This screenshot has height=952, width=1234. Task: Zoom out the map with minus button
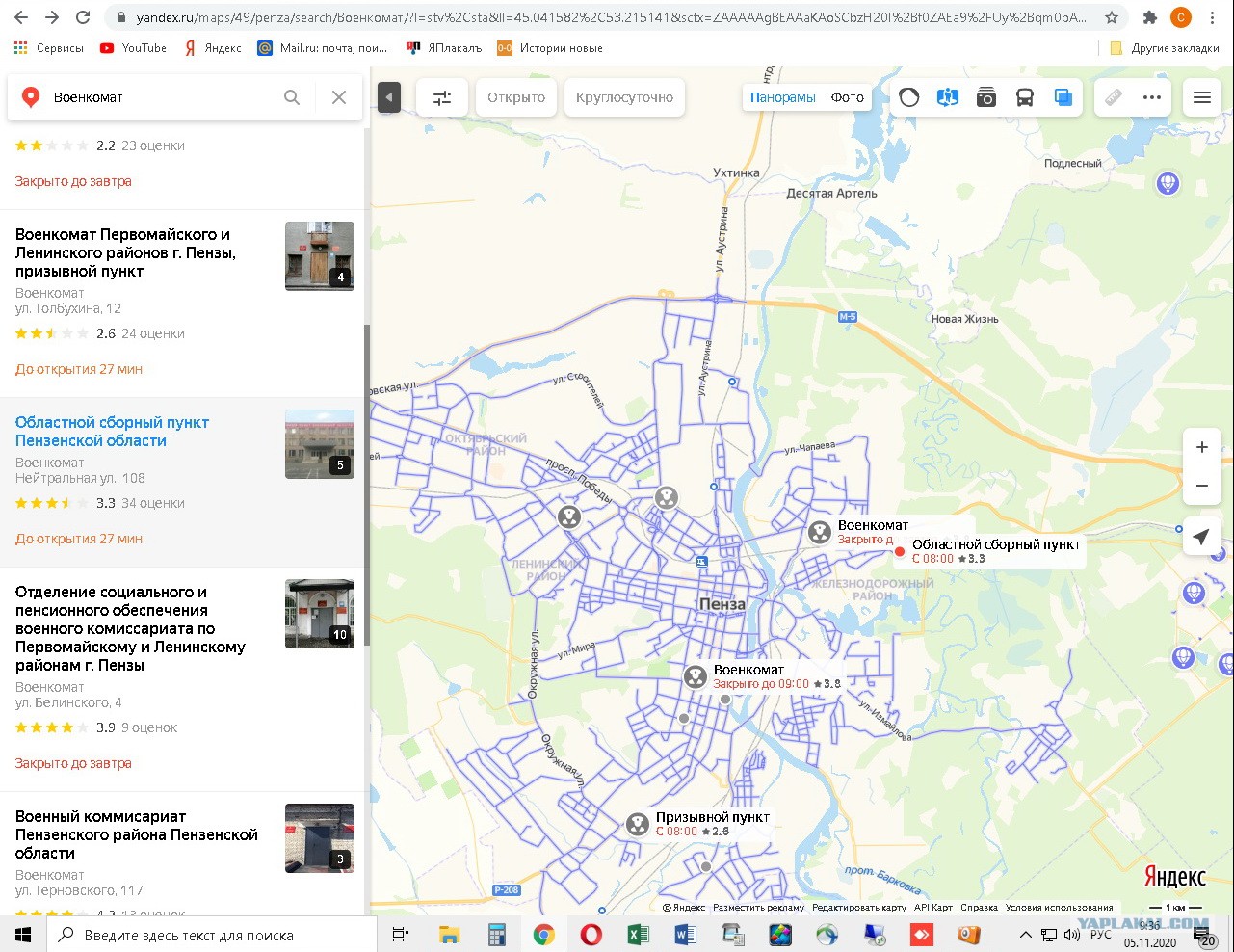pos(1202,486)
